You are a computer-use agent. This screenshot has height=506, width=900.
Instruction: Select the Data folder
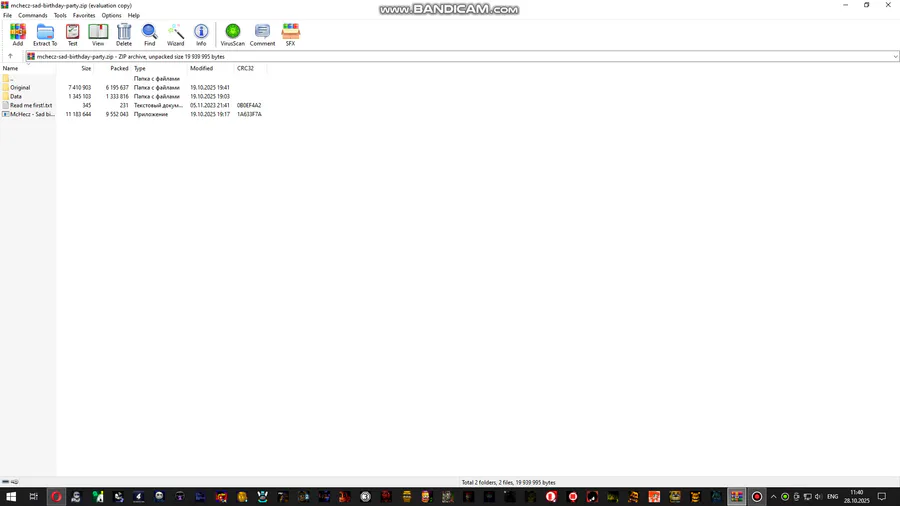tap(132, 96)
